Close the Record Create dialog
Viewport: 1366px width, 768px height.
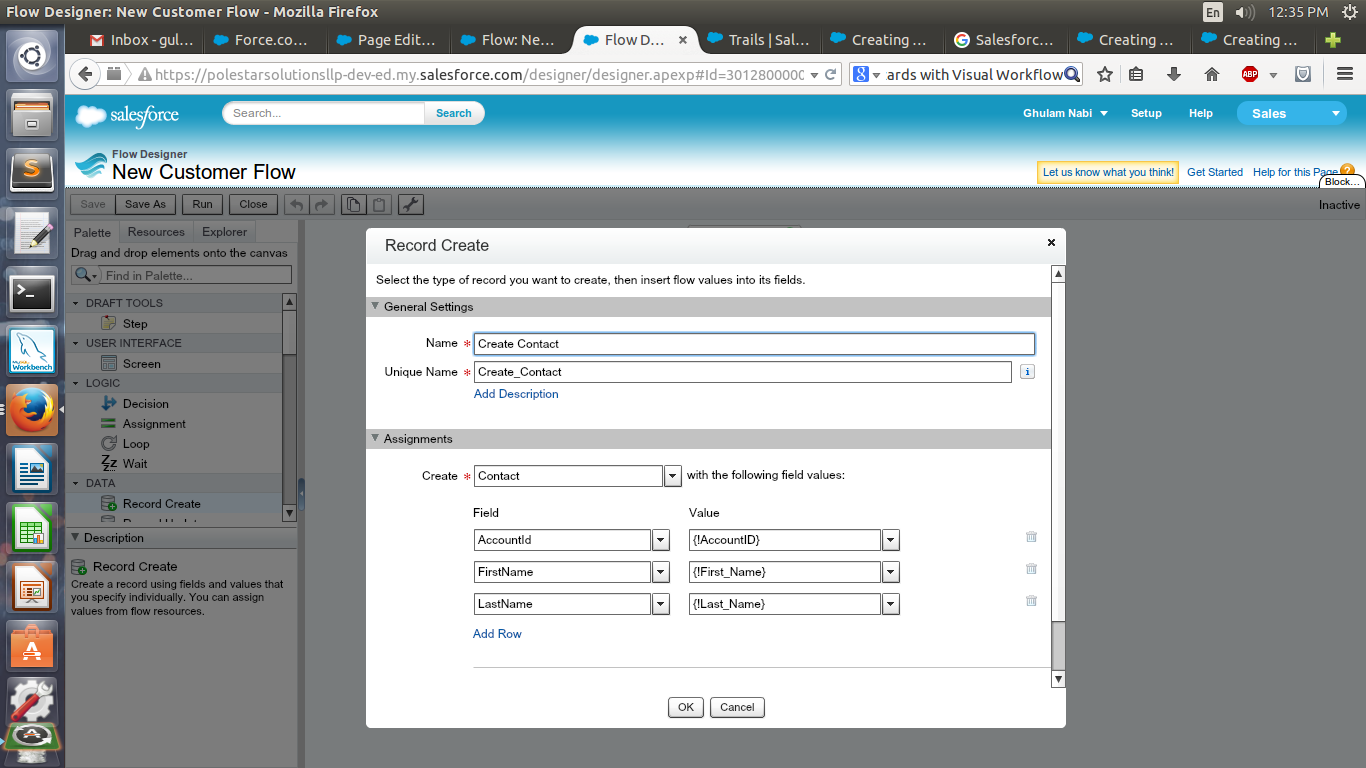[1051, 243]
